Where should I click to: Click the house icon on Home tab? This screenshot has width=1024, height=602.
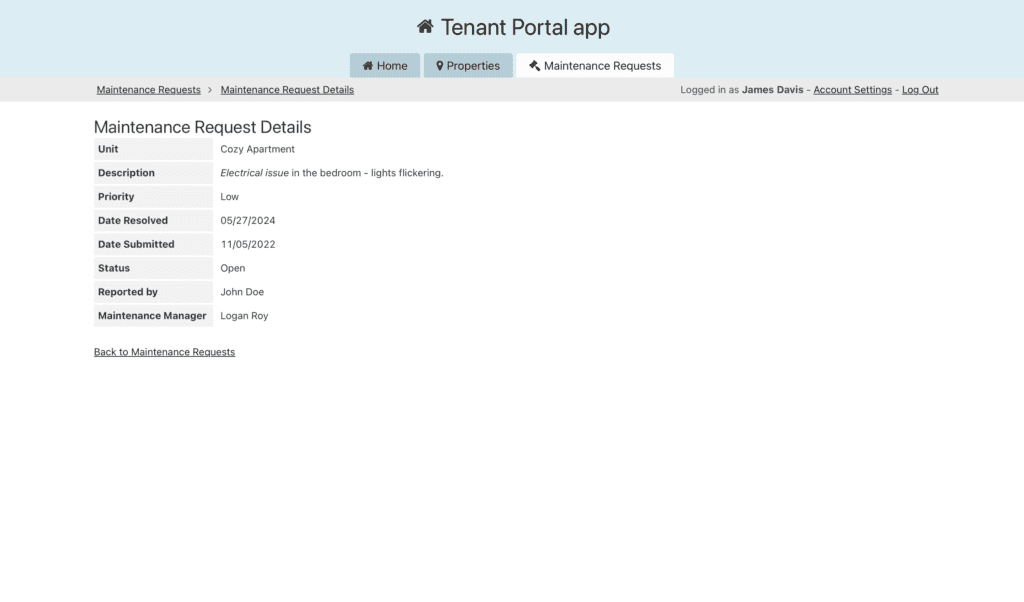tap(367, 66)
